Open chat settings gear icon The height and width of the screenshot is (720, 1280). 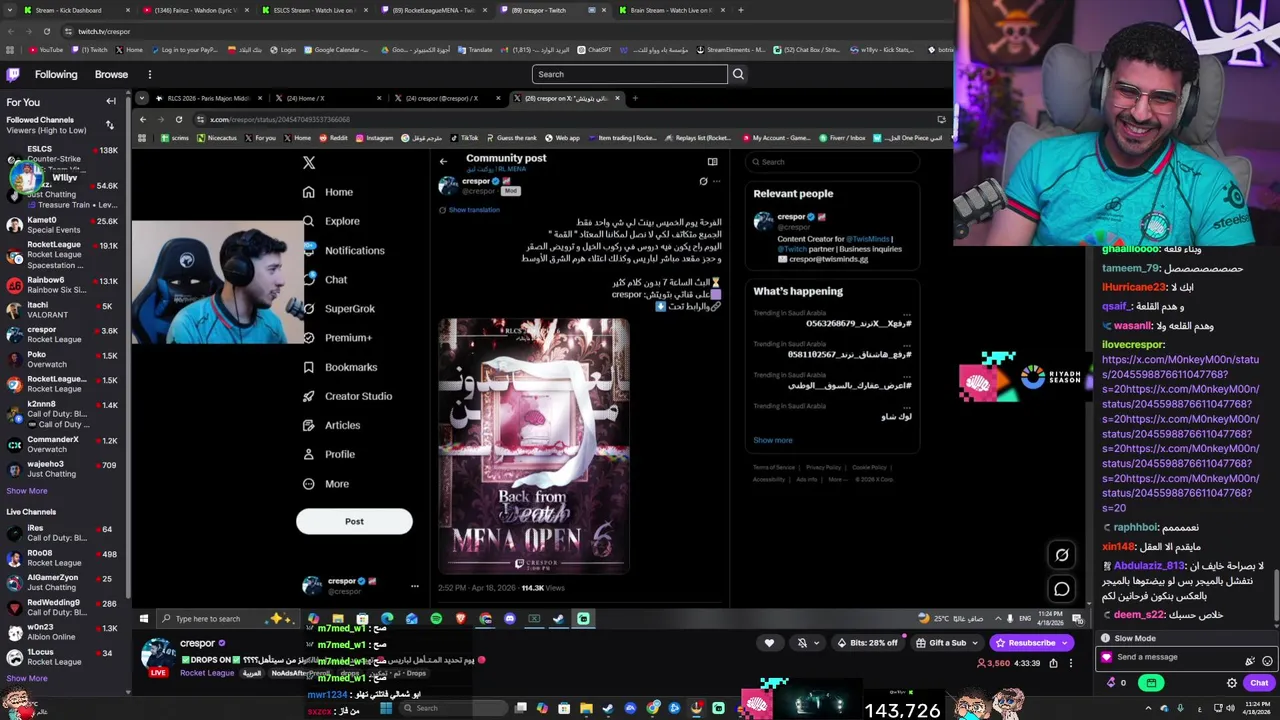[1232, 683]
